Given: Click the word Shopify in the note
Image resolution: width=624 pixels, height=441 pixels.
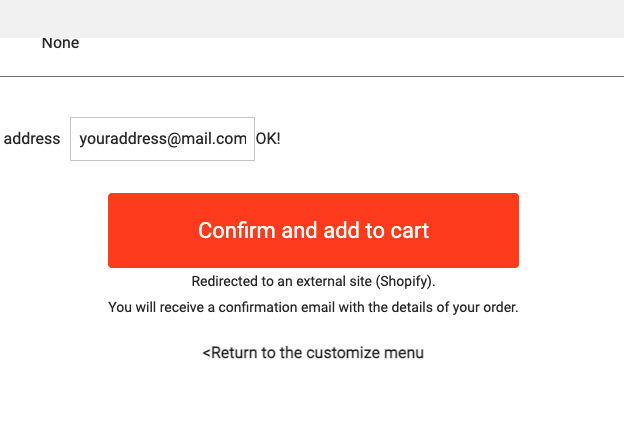Looking at the screenshot, I should pos(404,282).
